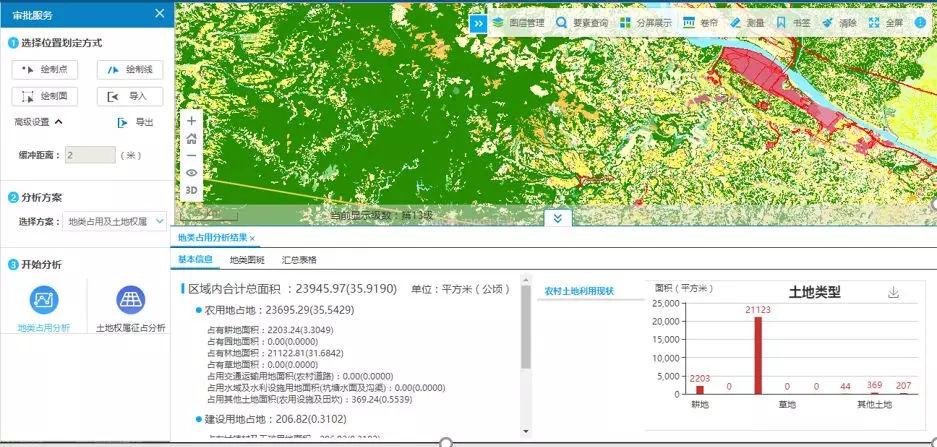Click the blue info icon in the toolbar
The width and height of the screenshot is (937, 447).
pyautogui.click(x=920, y=23)
